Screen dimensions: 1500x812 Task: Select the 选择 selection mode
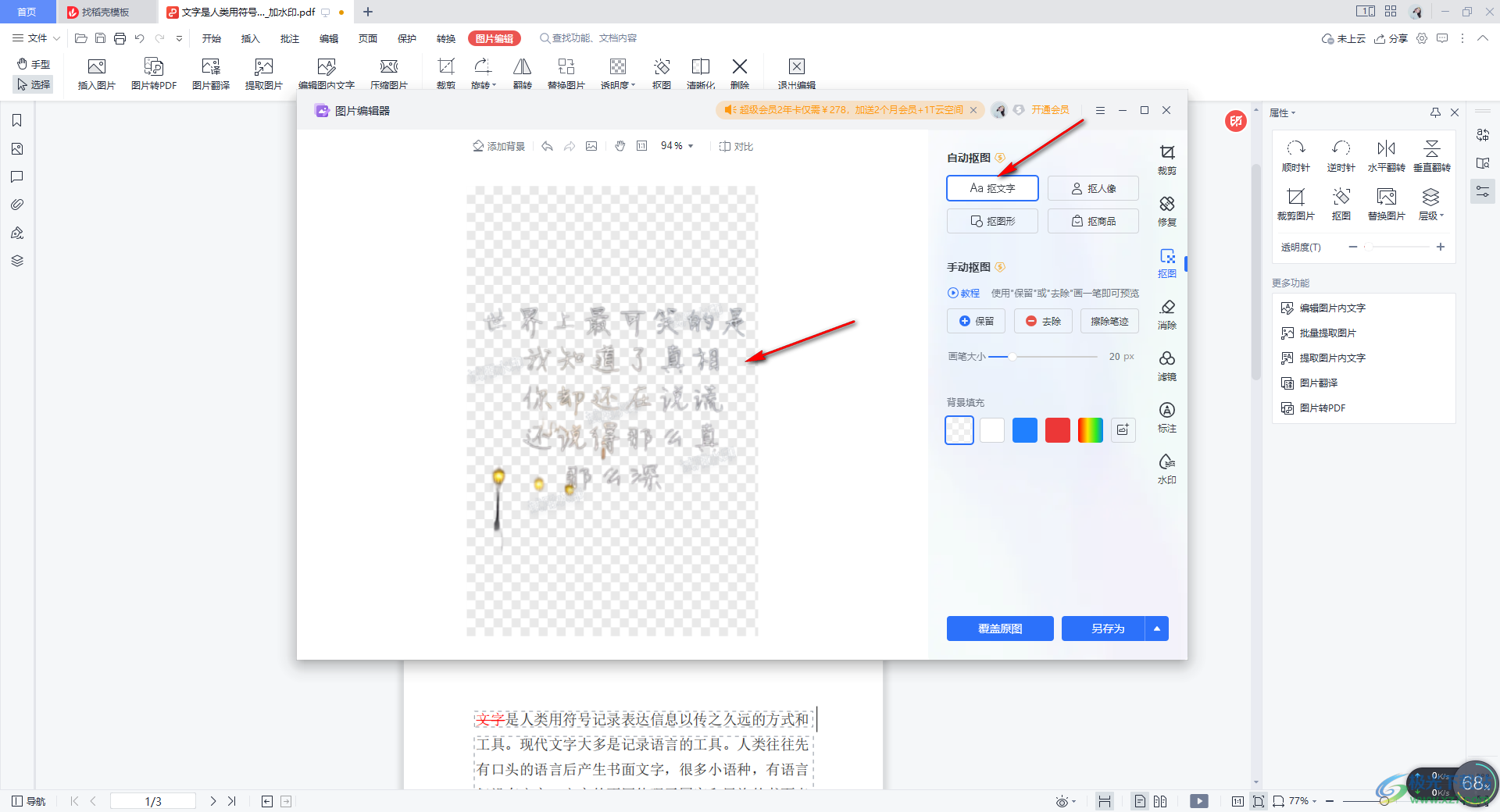click(x=34, y=84)
